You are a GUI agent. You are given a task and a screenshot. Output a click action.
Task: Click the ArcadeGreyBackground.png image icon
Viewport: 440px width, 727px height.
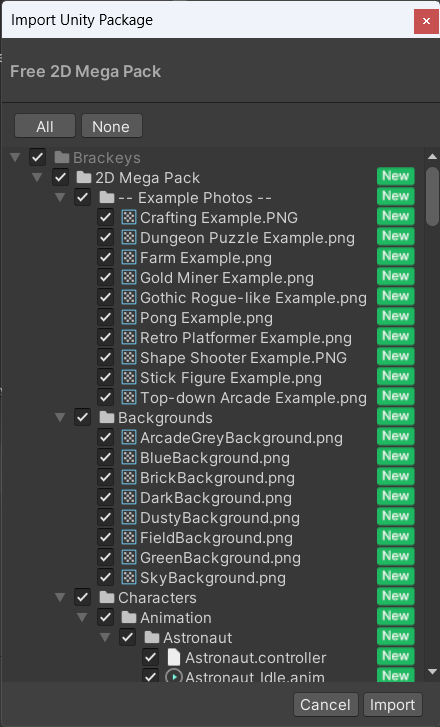point(128,437)
